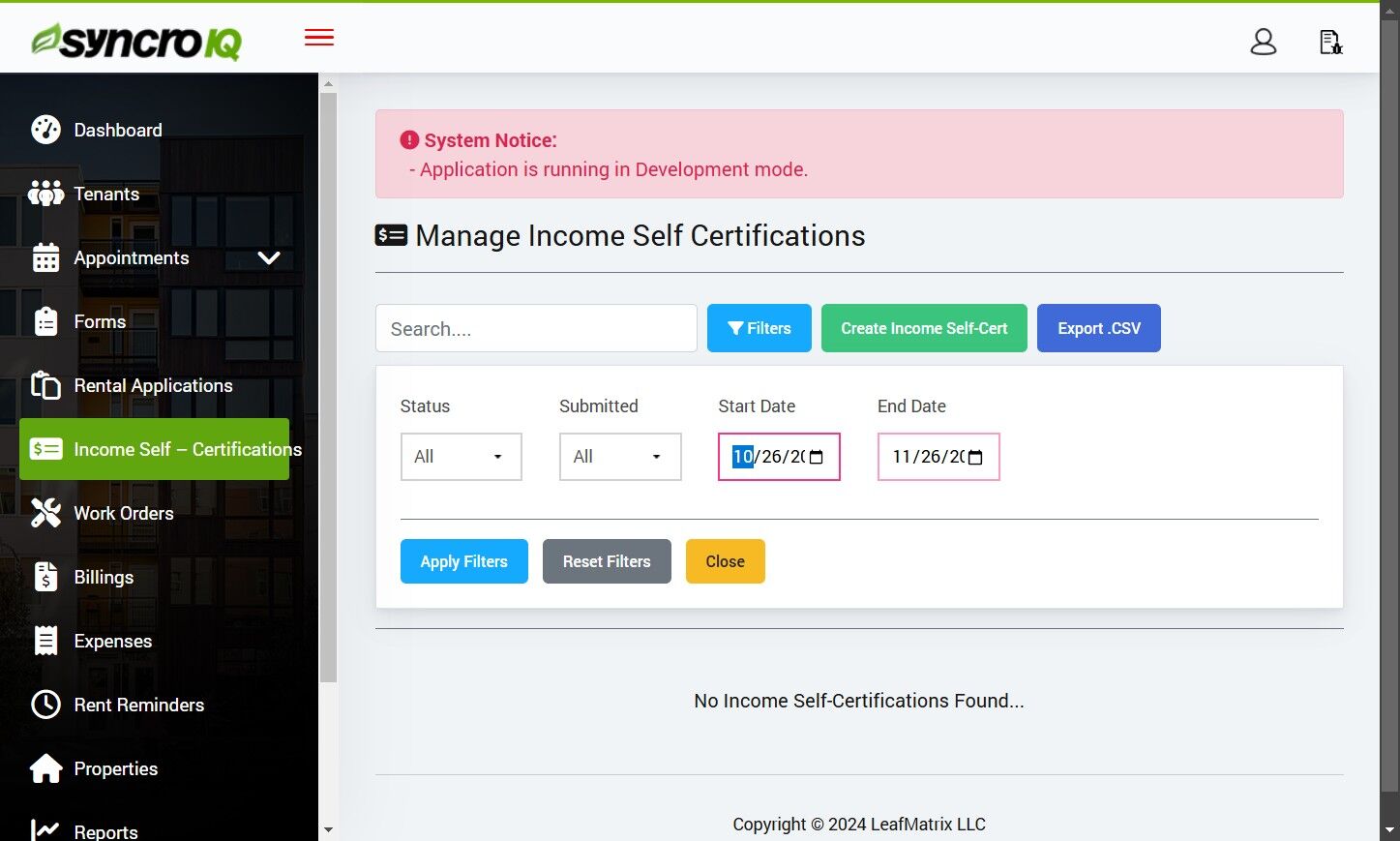
Task: Open the Start Date calendar picker icon
Action: (x=817, y=457)
